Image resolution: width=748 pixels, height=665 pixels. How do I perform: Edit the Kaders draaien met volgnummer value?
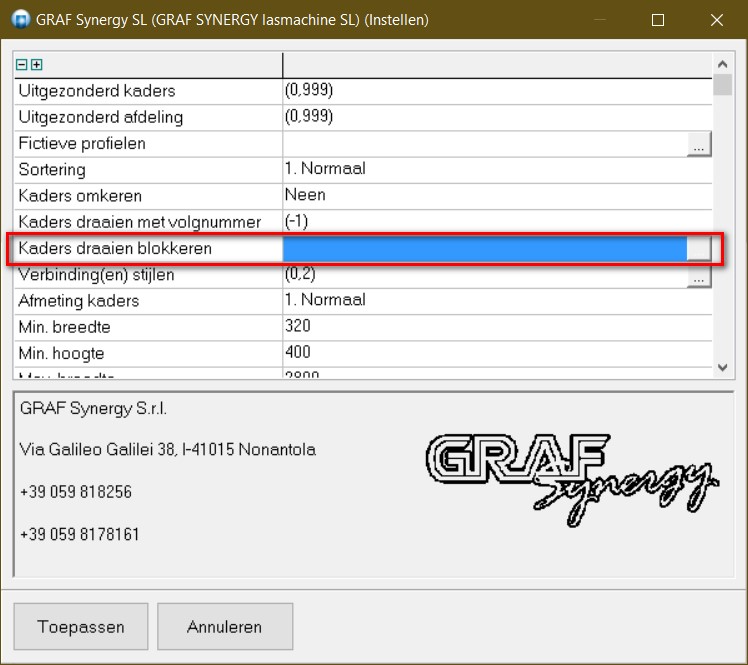point(497,222)
